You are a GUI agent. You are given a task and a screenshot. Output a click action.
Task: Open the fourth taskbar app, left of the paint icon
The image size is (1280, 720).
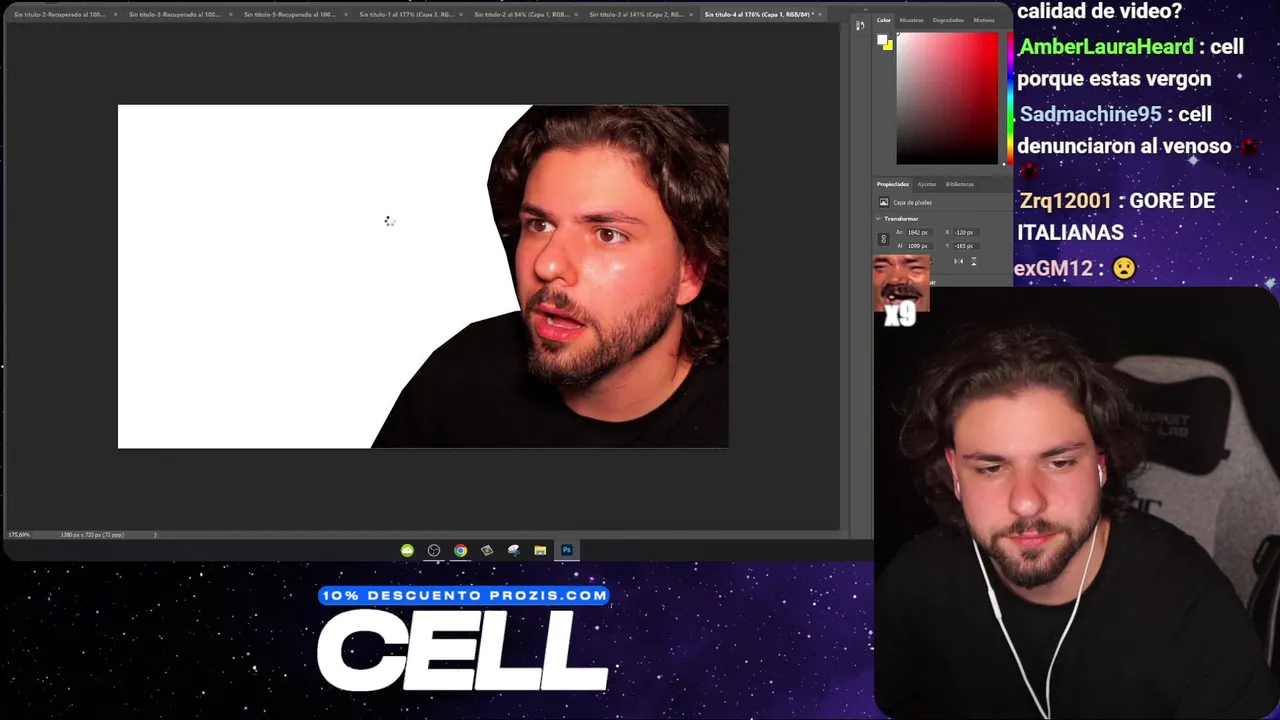(487, 550)
